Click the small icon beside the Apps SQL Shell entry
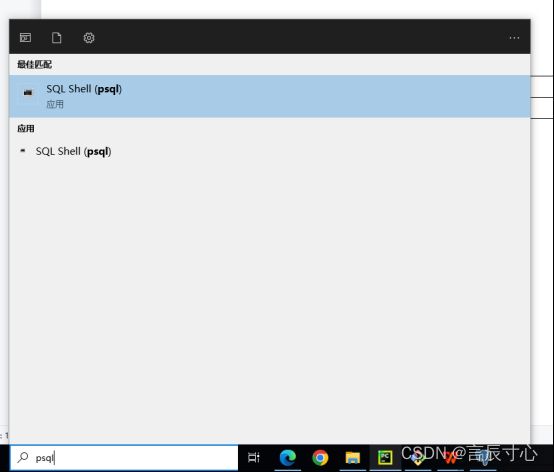The height and width of the screenshot is (472, 554). coord(23,151)
